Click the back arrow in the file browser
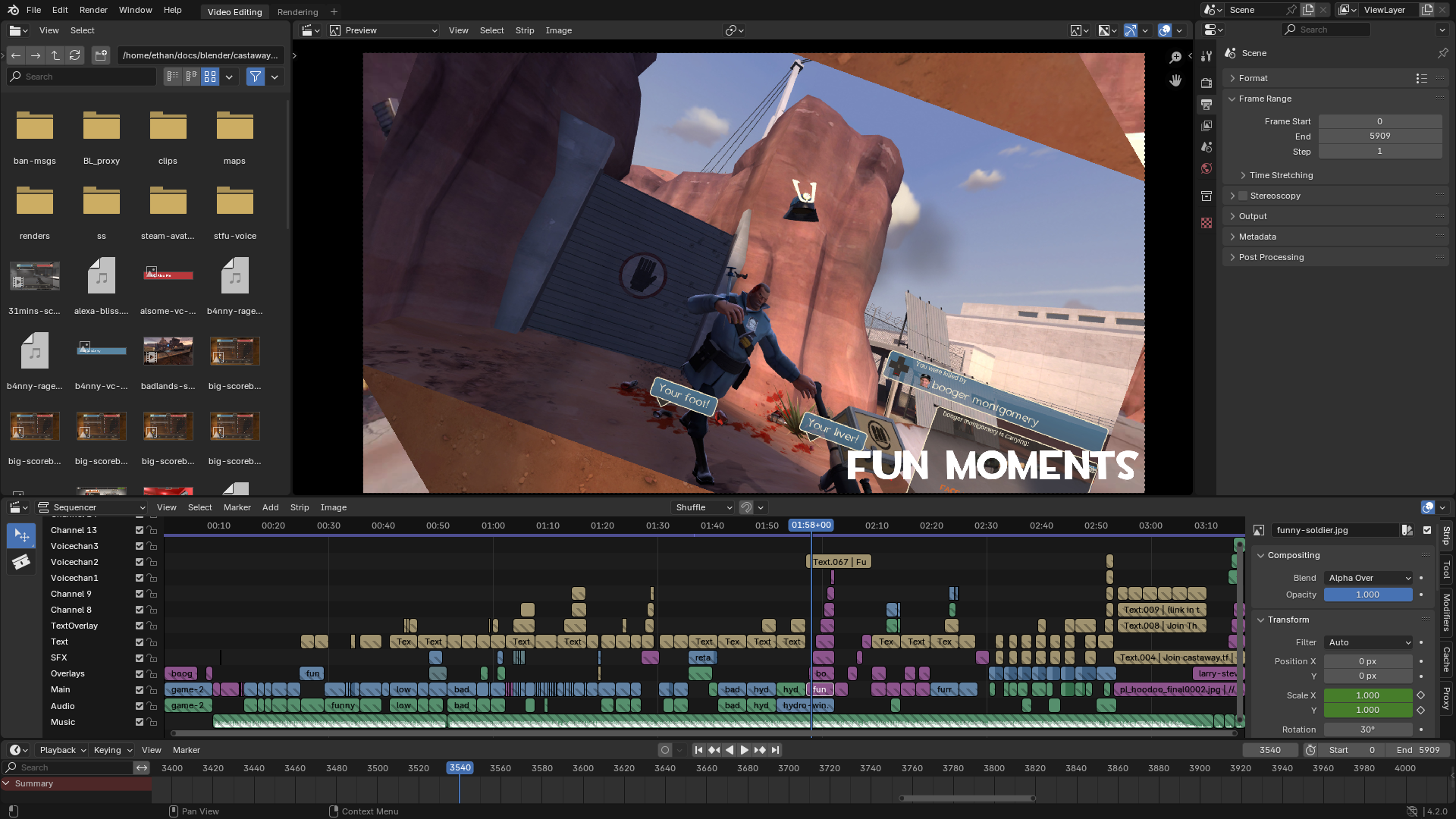Image resolution: width=1456 pixels, height=819 pixels. [x=15, y=55]
